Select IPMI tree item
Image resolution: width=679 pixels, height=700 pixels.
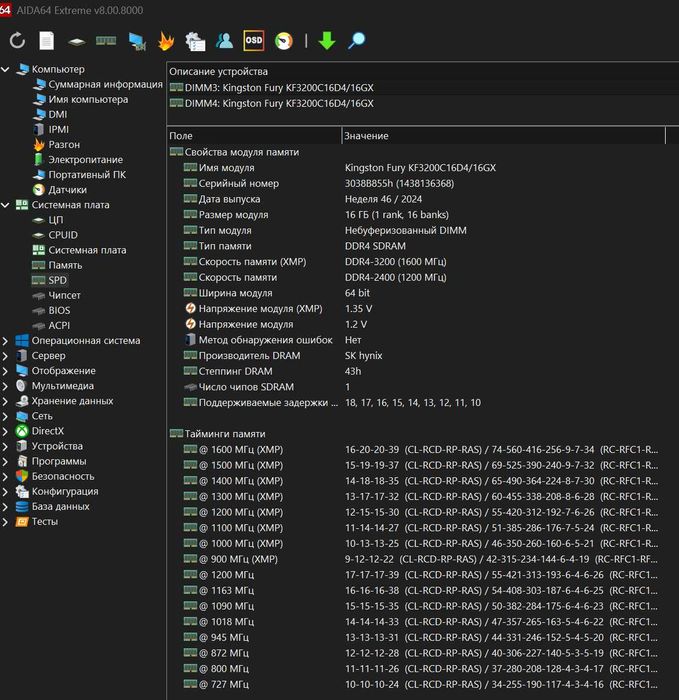(x=51, y=129)
